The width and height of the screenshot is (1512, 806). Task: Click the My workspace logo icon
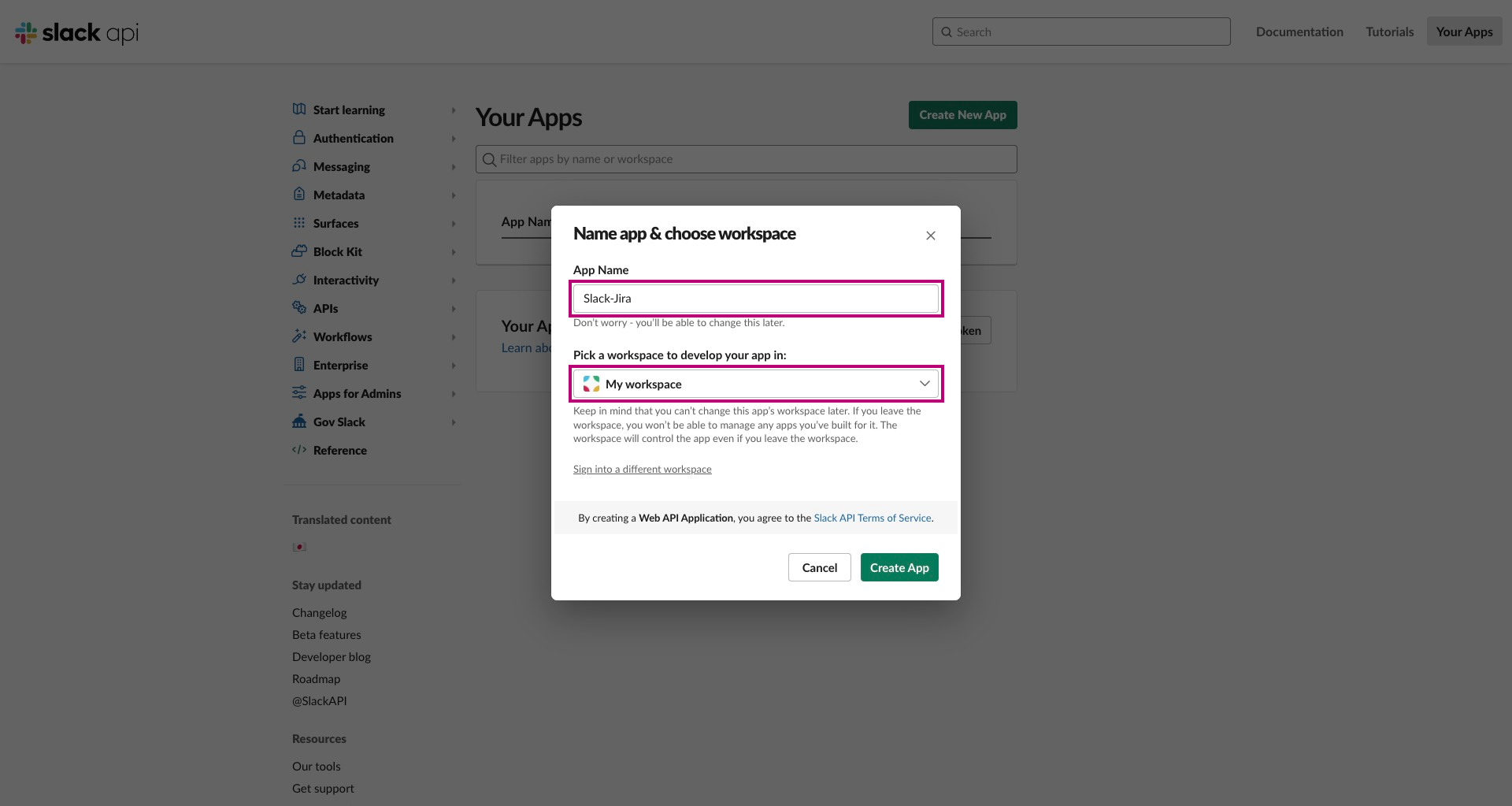[591, 384]
